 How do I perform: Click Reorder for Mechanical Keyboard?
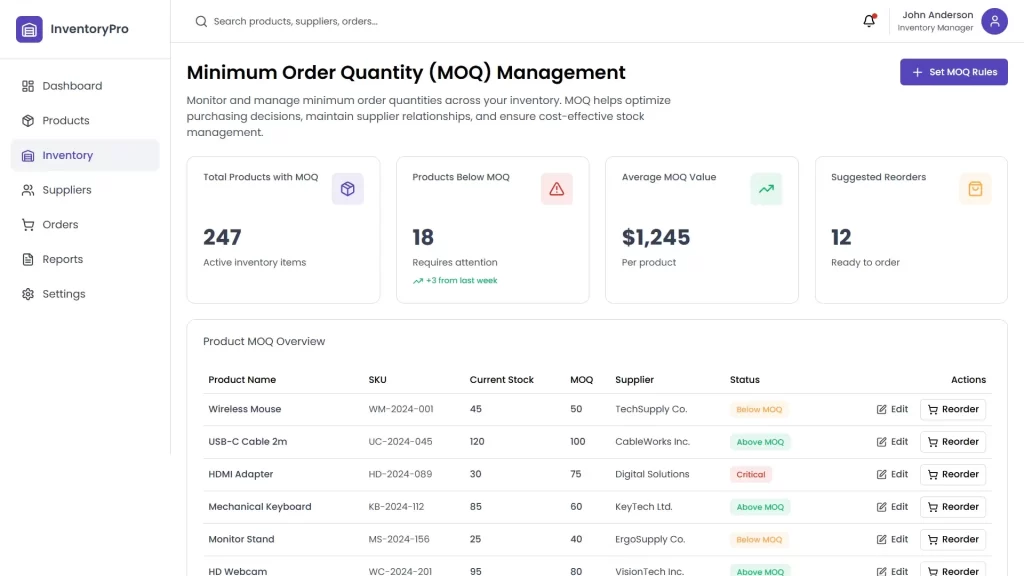[x=953, y=507]
